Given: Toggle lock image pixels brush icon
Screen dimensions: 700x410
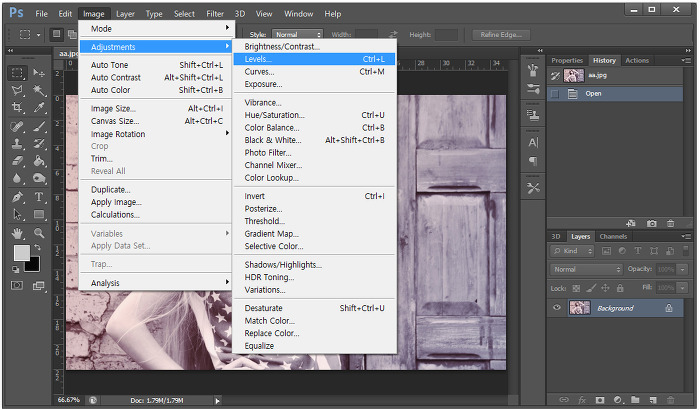Looking at the screenshot, I should click(591, 289).
